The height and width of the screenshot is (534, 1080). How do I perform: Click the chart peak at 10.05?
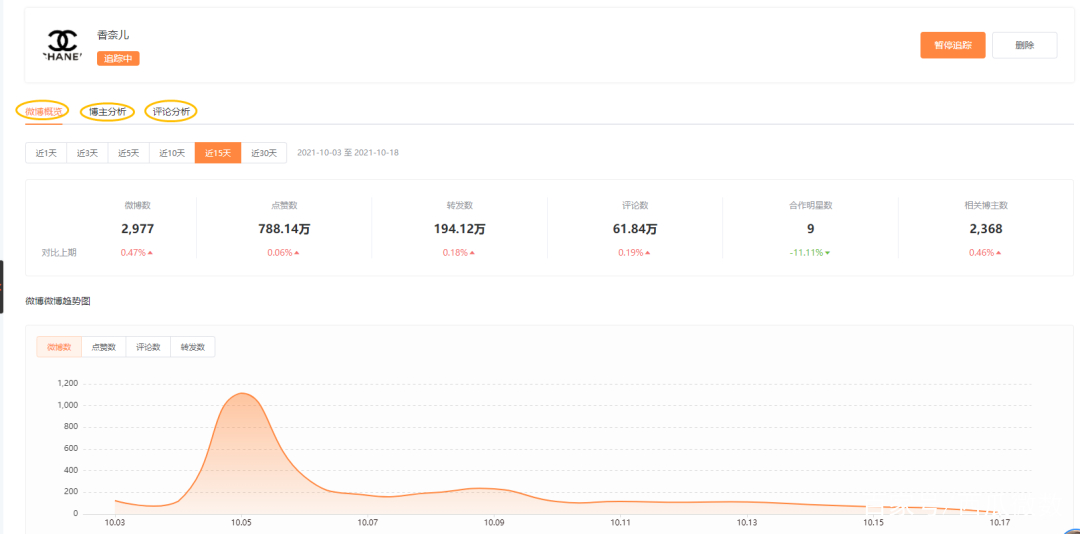pyautogui.click(x=241, y=394)
